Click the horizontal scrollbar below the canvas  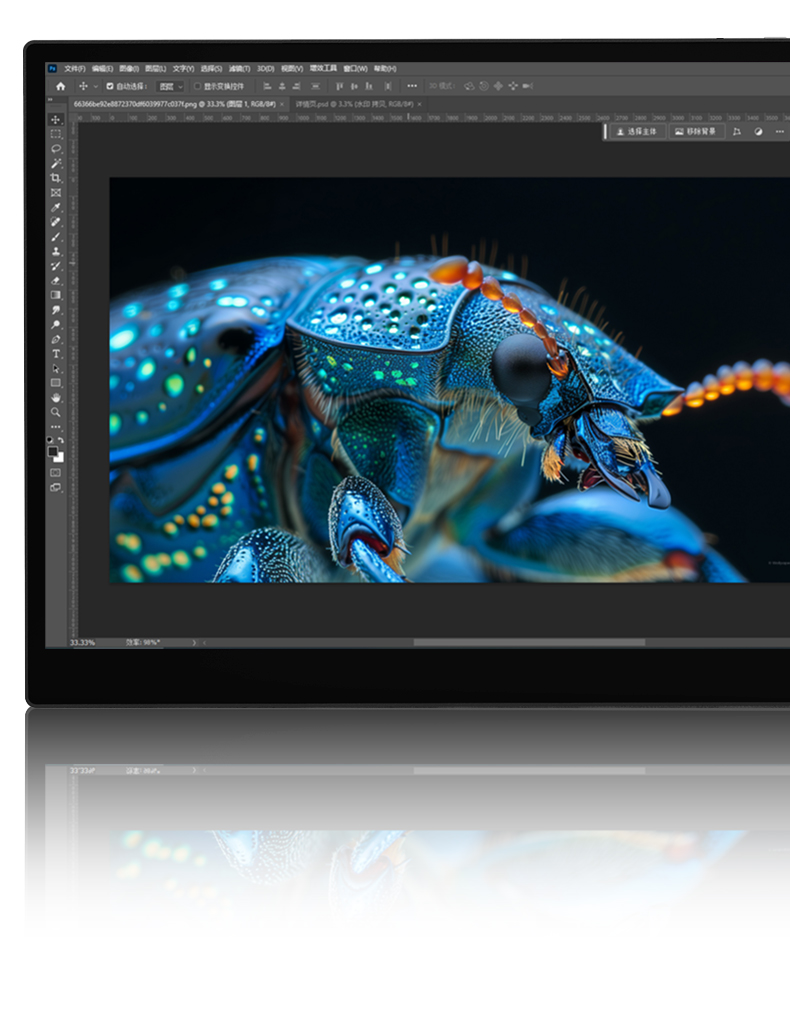[529, 643]
